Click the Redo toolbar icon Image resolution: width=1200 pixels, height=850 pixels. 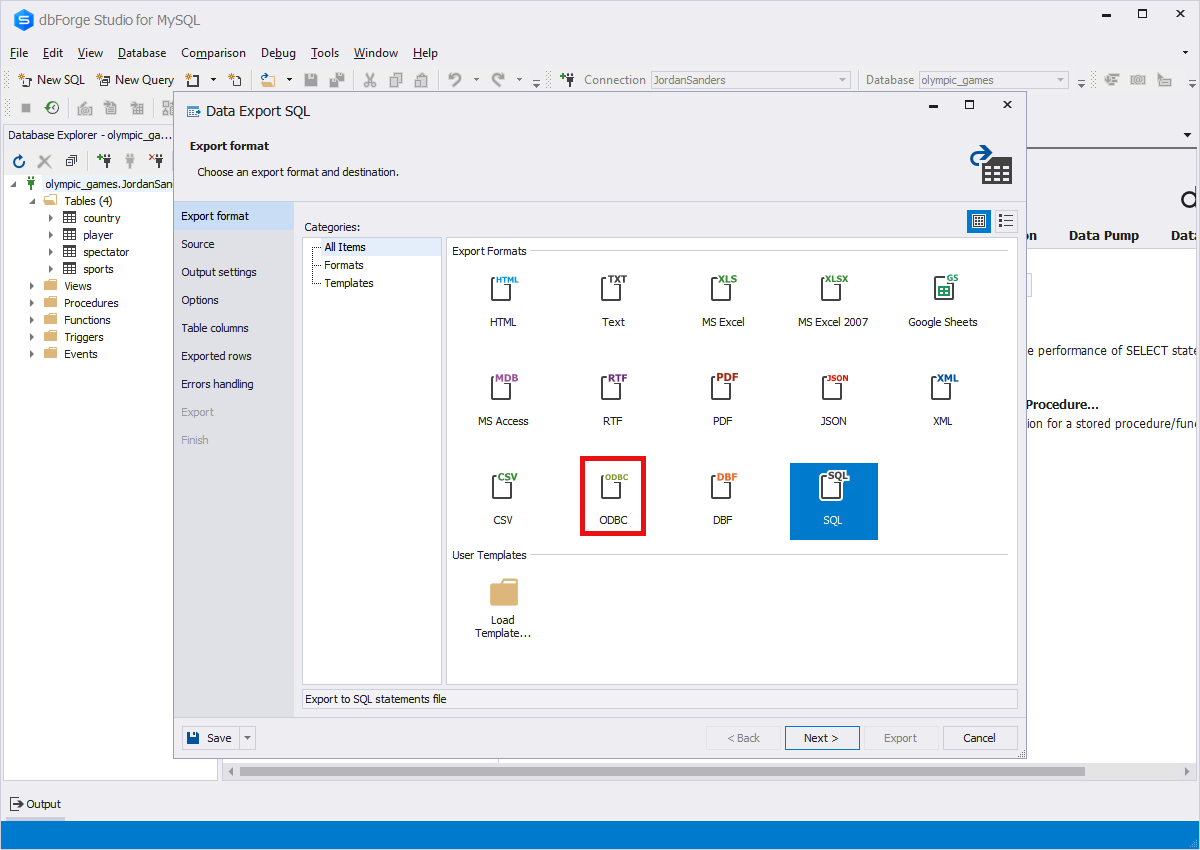498,80
